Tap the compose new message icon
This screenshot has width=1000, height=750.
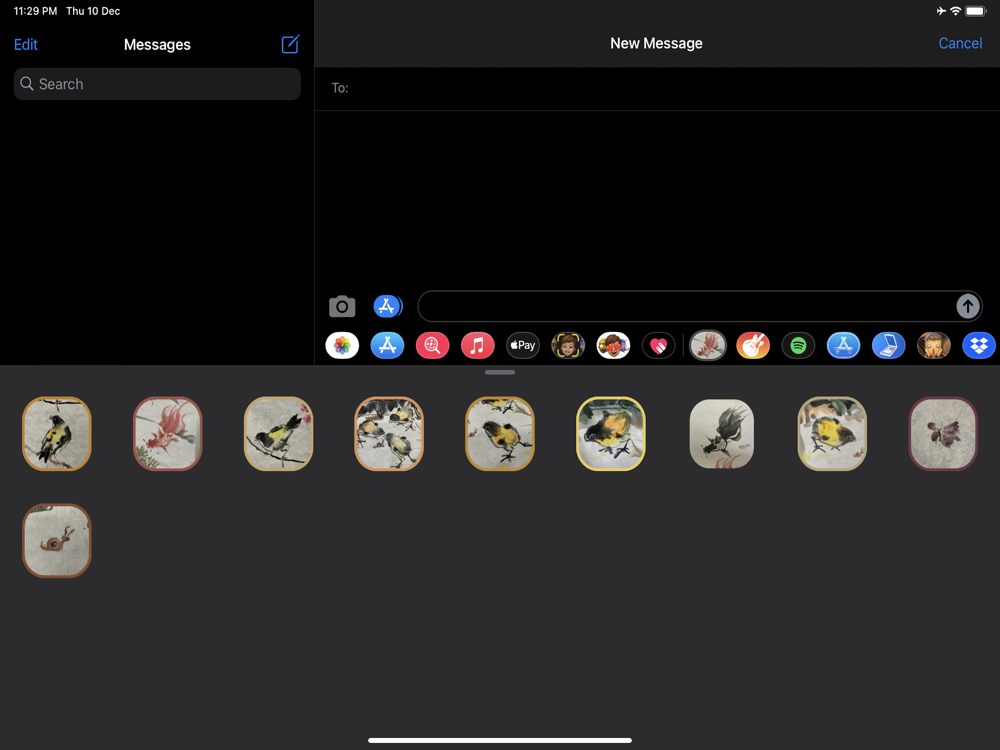[290, 44]
